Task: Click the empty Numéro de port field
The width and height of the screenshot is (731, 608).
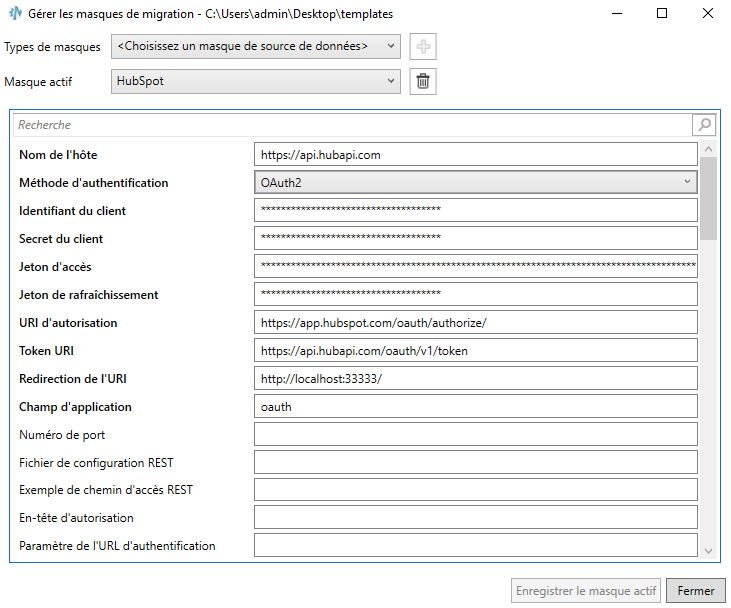Action: (475, 434)
